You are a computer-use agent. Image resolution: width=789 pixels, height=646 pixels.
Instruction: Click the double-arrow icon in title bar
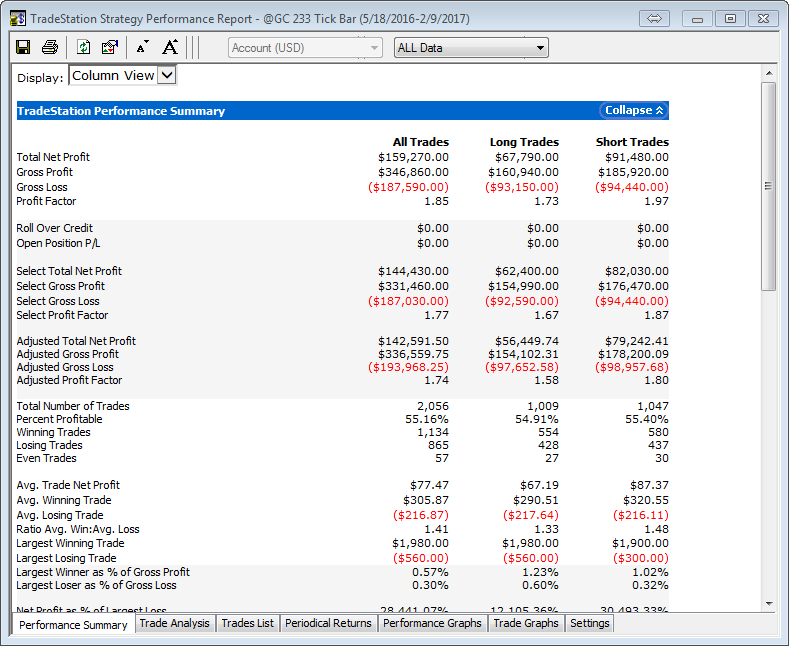pyautogui.click(x=656, y=18)
